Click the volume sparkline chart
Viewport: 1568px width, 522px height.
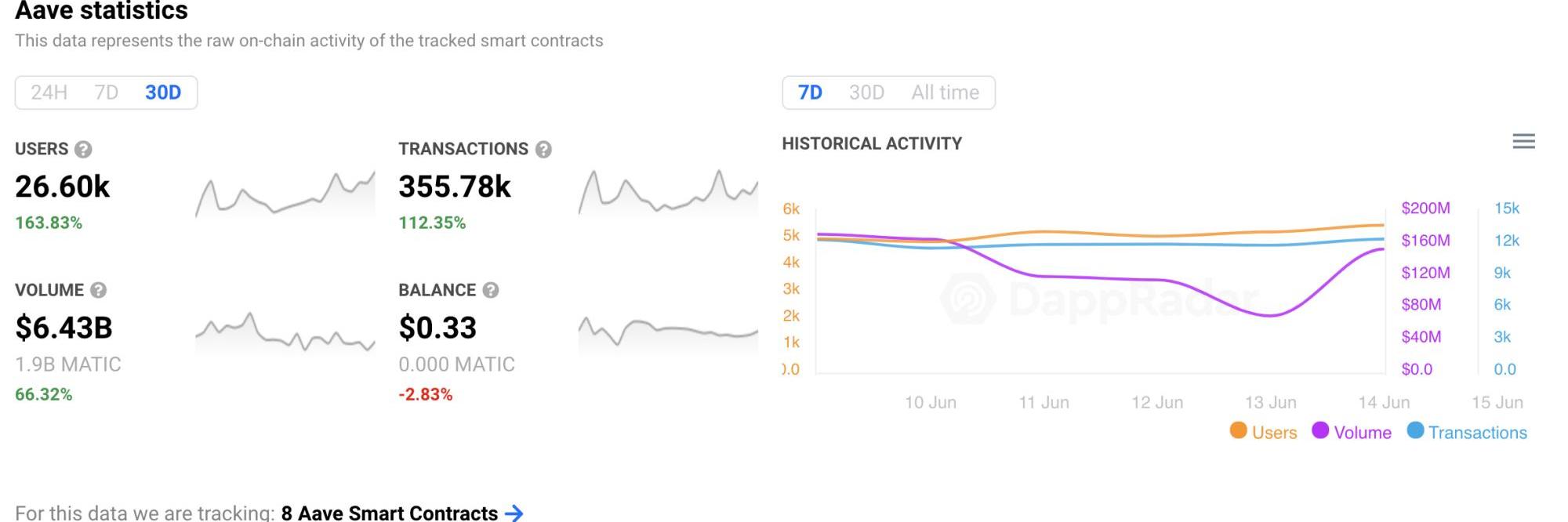[x=285, y=334]
